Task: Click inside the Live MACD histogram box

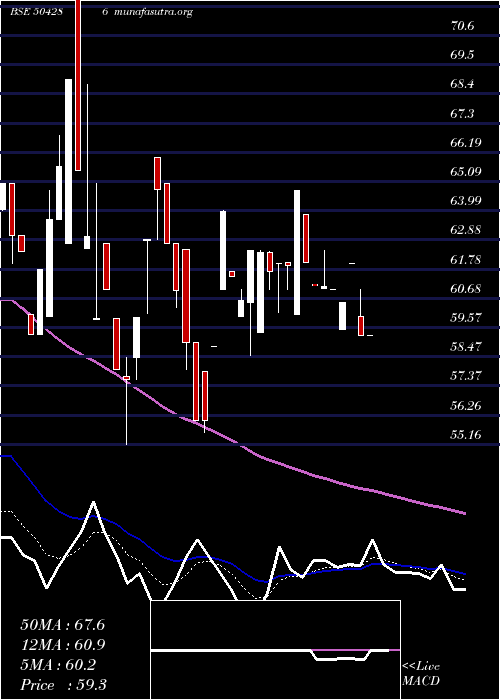Action: [x=275, y=650]
